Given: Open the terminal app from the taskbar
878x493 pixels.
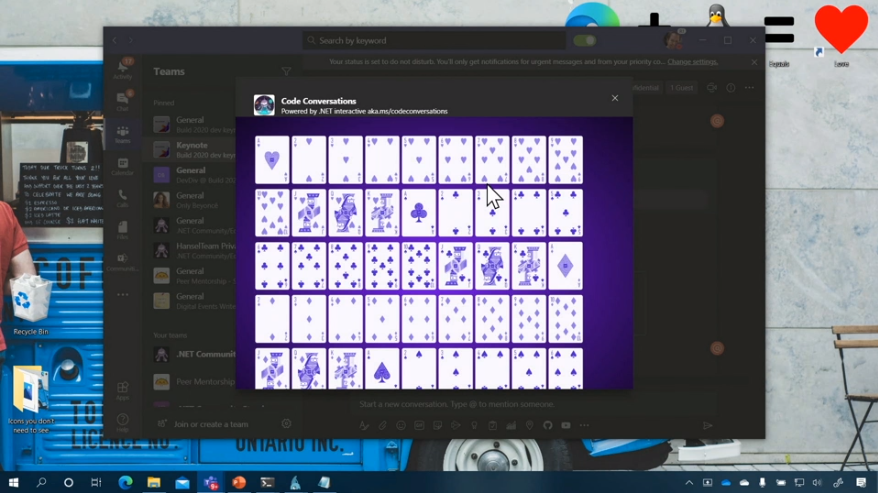Looking at the screenshot, I should click(267, 482).
